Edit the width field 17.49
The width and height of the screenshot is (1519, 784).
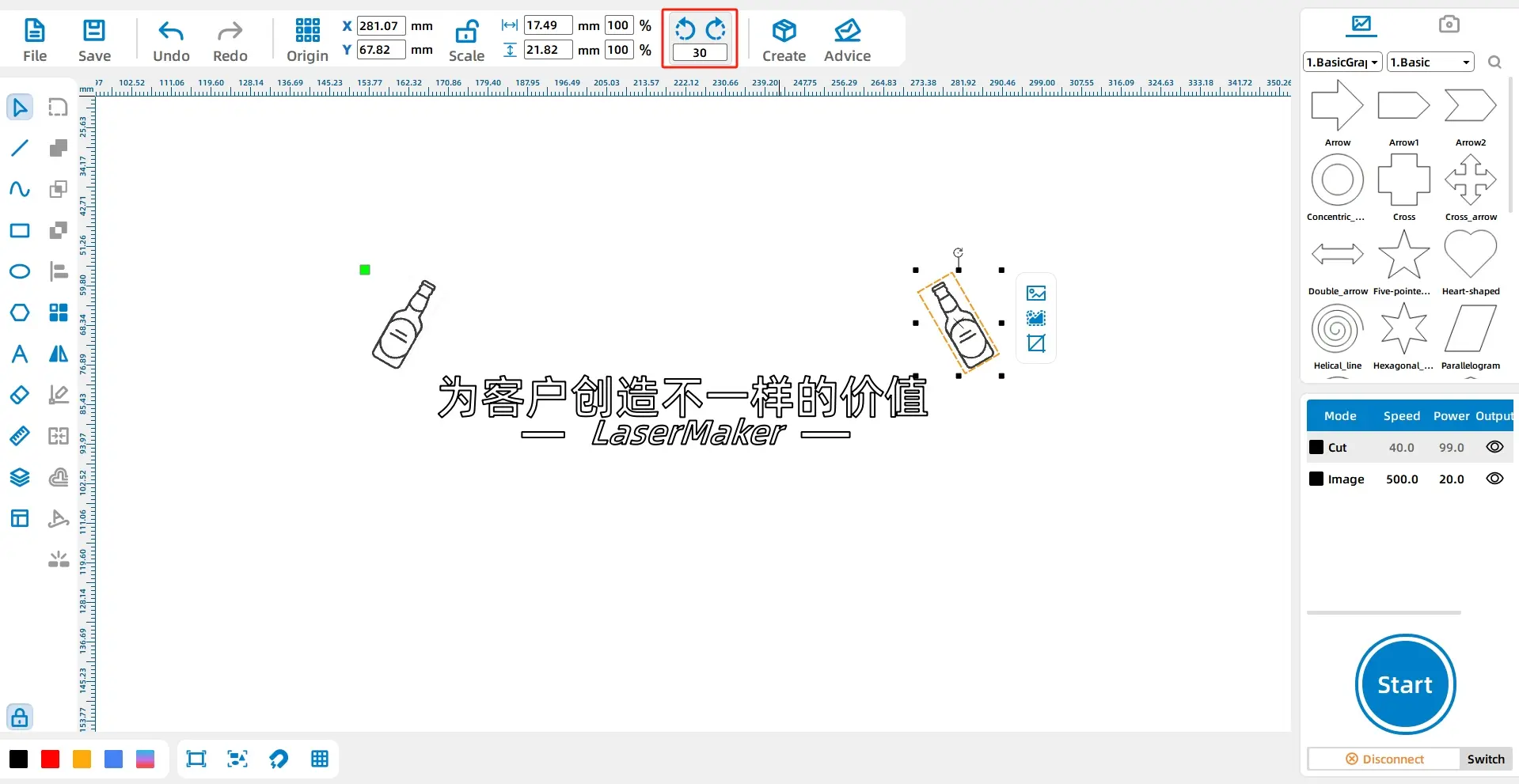[548, 25]
